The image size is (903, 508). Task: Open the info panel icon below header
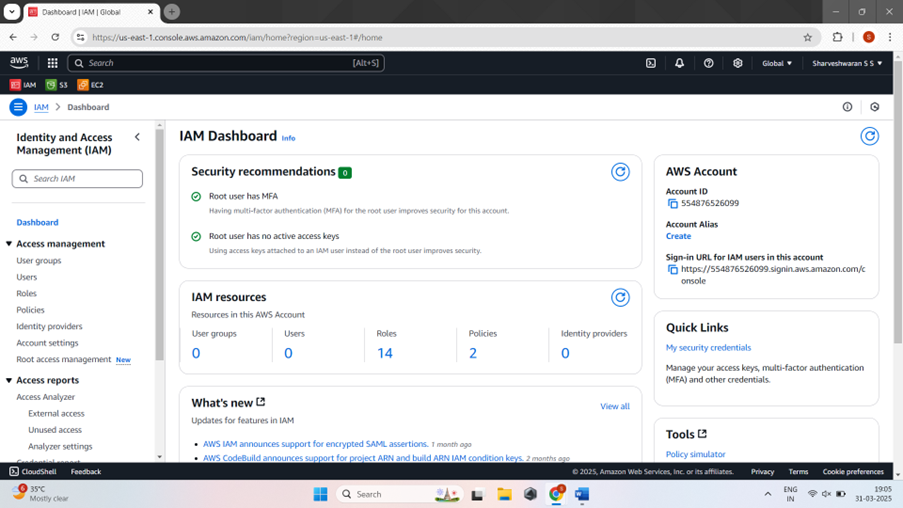[x=847, y=107]
